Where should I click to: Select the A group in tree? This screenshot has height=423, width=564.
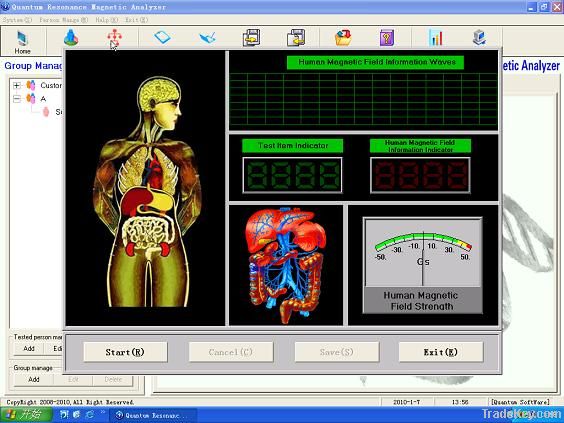point(43,99)
